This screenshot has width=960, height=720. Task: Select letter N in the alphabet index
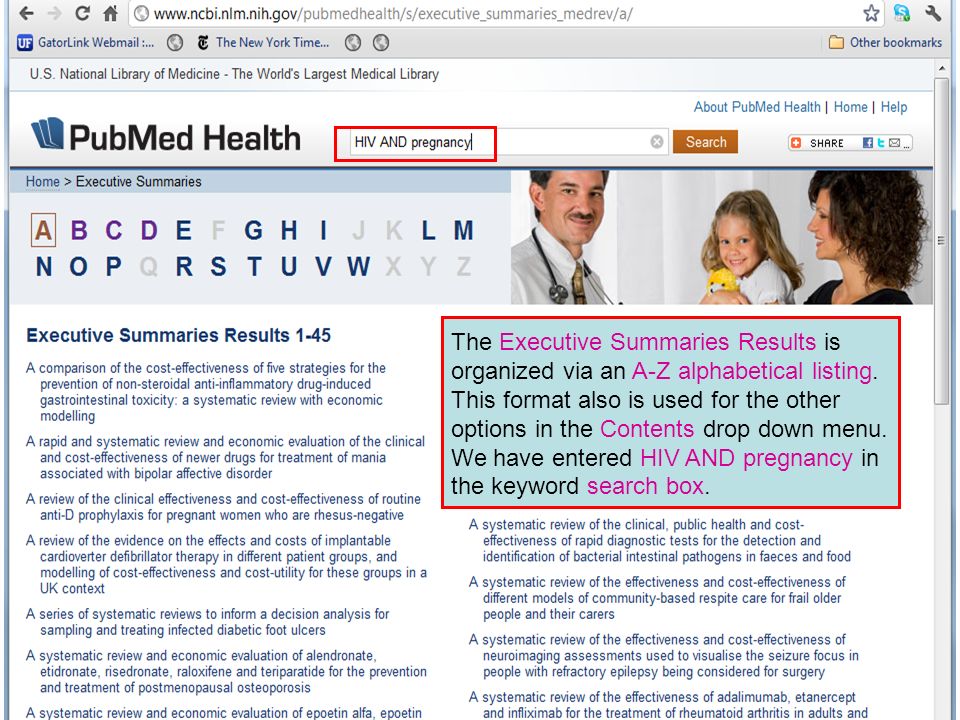click(x=43, y=266)
